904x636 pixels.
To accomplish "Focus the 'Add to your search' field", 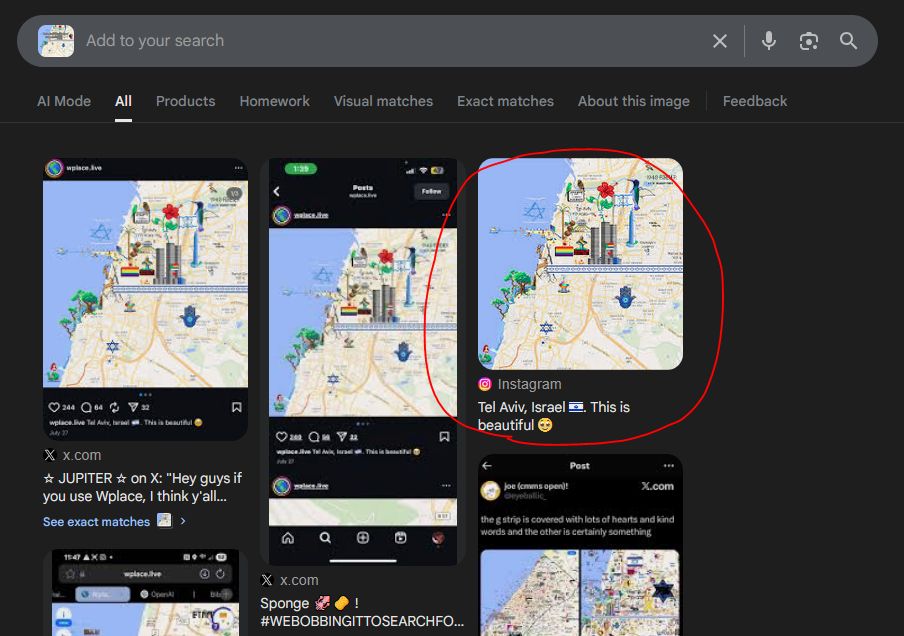I will coord(392,41).
